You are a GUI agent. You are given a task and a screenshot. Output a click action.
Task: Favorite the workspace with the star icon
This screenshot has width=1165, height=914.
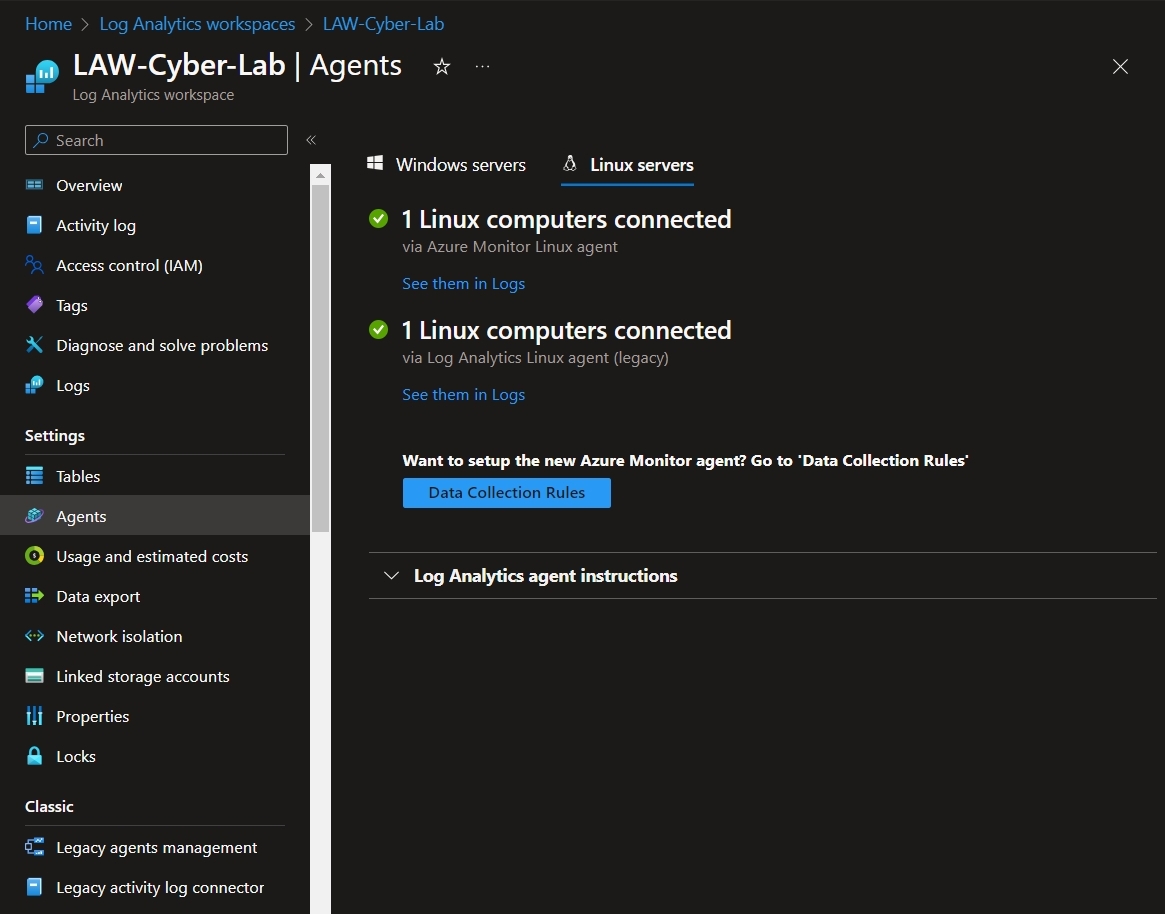click(442, 67)
